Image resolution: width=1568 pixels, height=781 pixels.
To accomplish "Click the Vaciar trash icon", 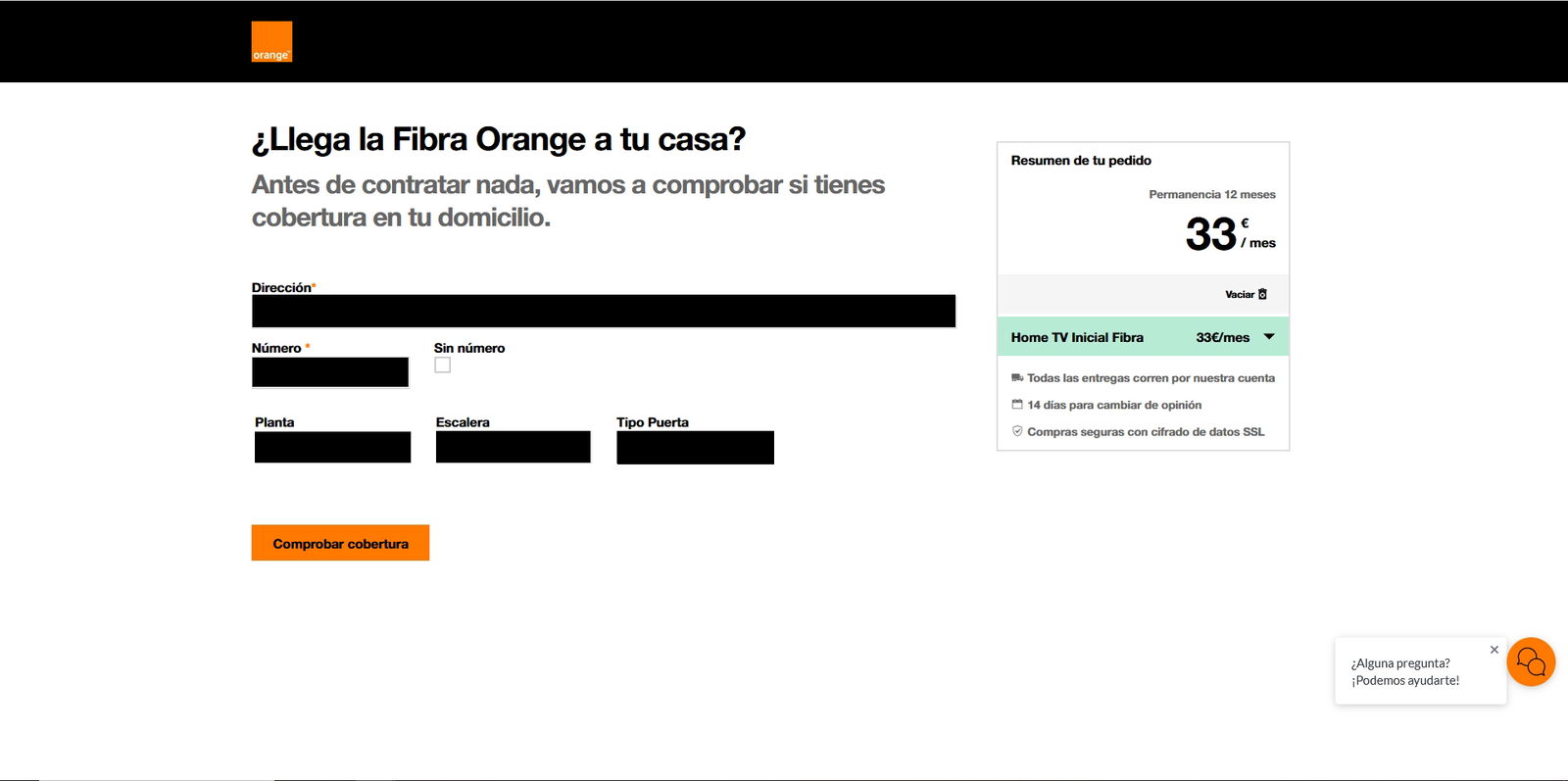I will tap(1262, 294).
